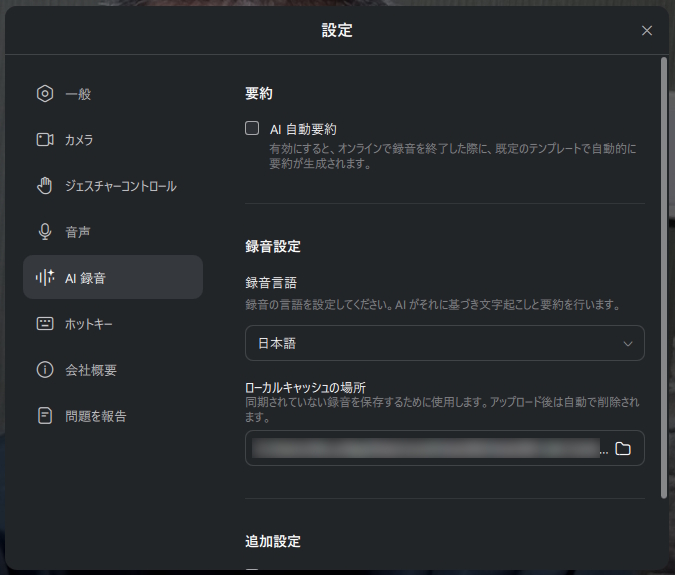
Task: Select the 問題を報告 text in the sidebar
Action: [96, 416]
